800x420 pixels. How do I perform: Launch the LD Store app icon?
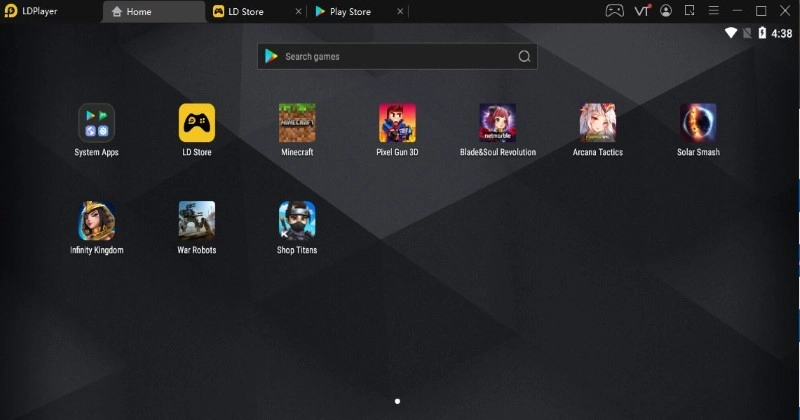pyautogui.click(x=197, y=123)
